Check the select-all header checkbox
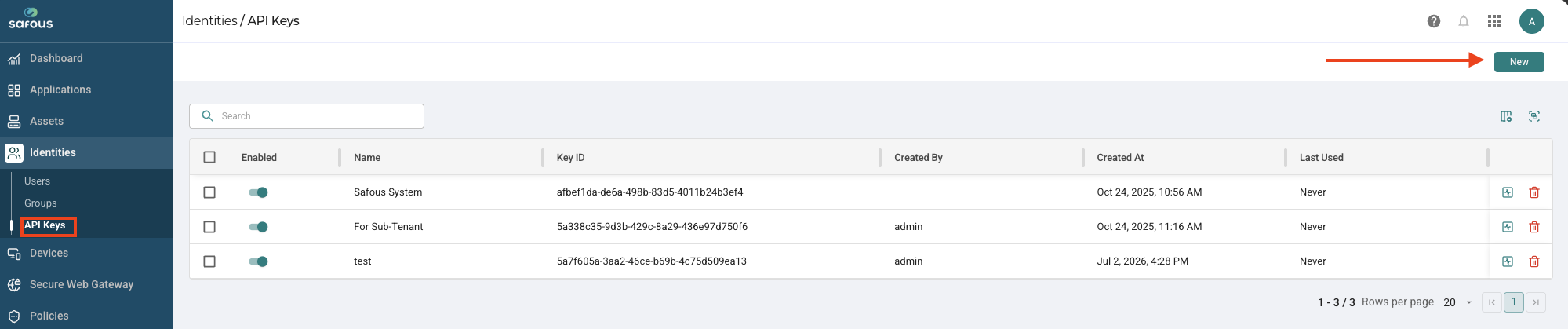The image size is (1568, 329). (209, 157)
